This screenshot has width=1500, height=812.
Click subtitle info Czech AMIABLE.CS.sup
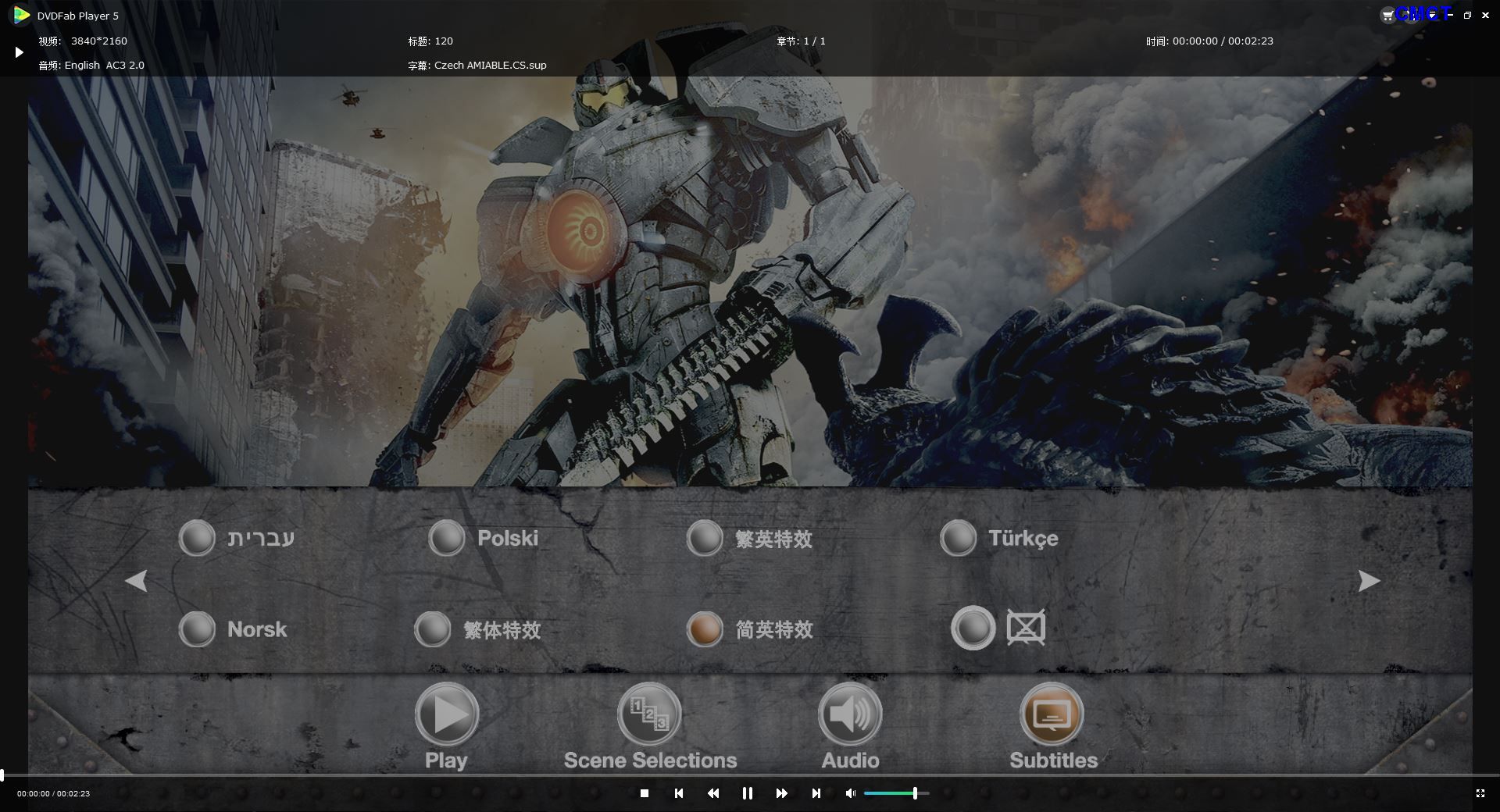tap(477, 66)
